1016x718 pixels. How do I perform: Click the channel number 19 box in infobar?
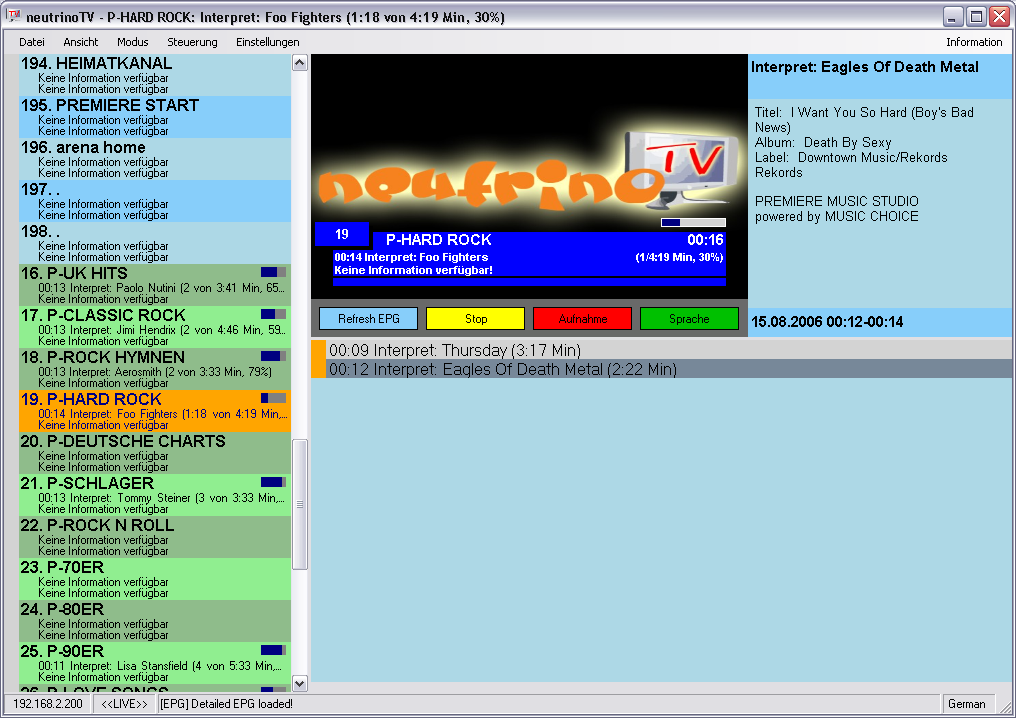[x=342, y=235]
